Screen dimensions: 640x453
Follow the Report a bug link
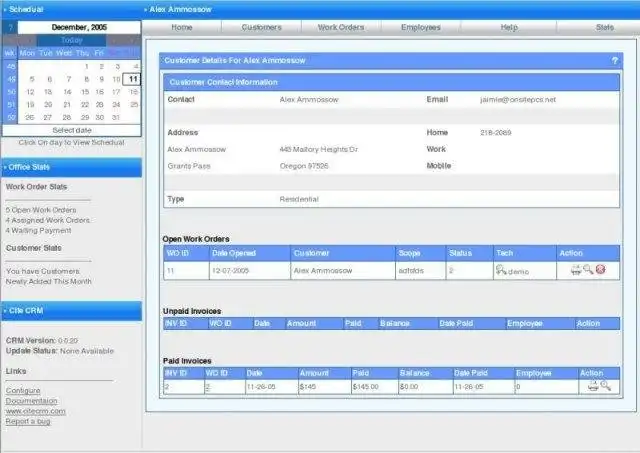pos(28,421)
